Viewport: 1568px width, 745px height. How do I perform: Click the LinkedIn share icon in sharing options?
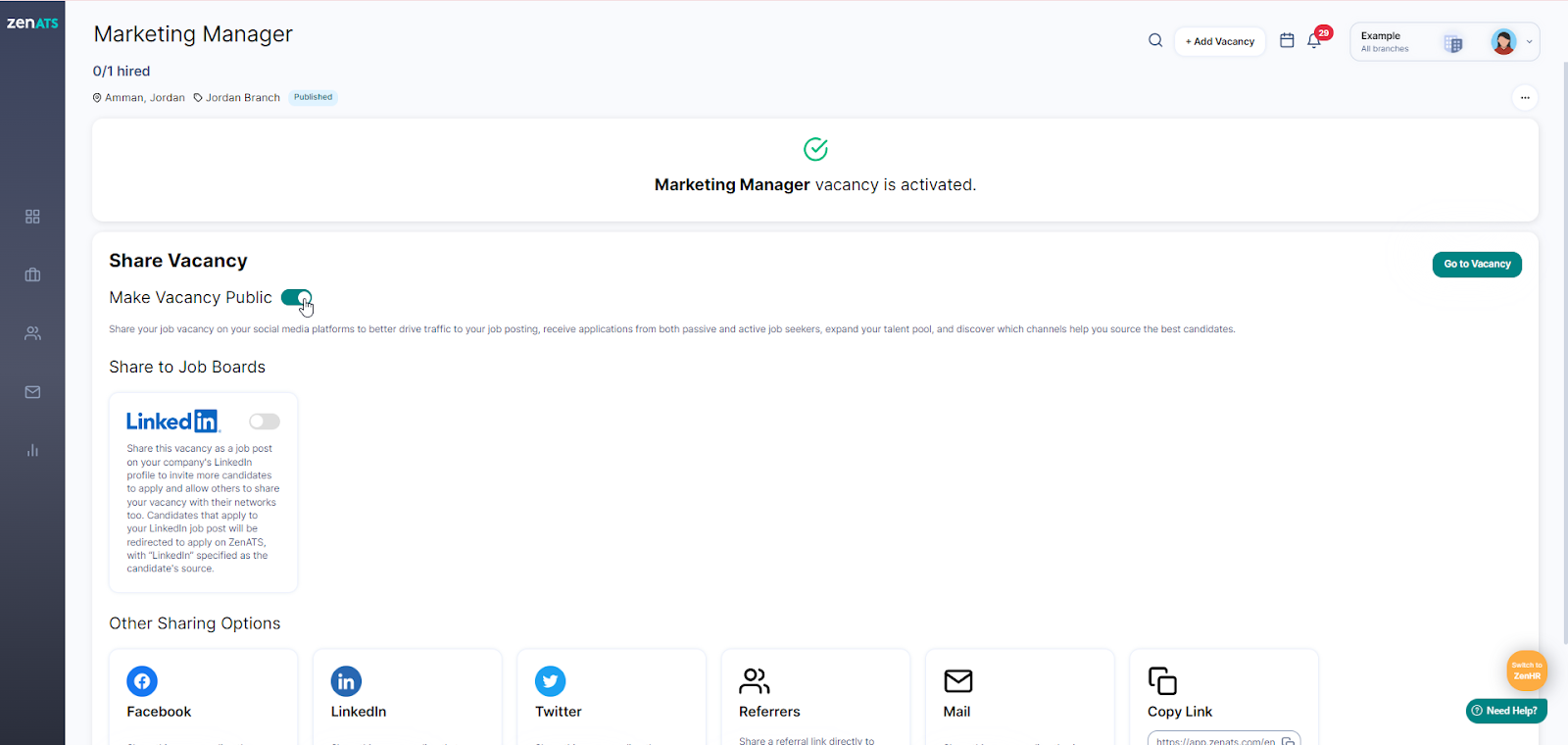point(346,680)
